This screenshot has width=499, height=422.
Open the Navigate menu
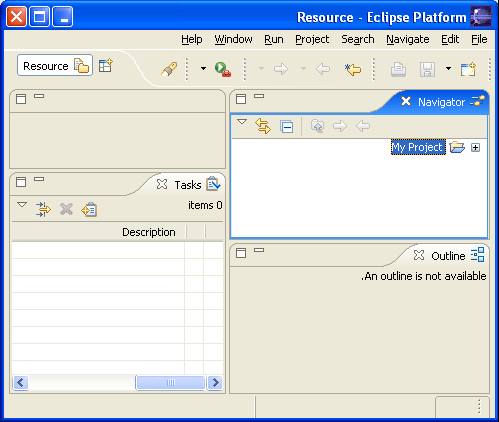(408, 39)
